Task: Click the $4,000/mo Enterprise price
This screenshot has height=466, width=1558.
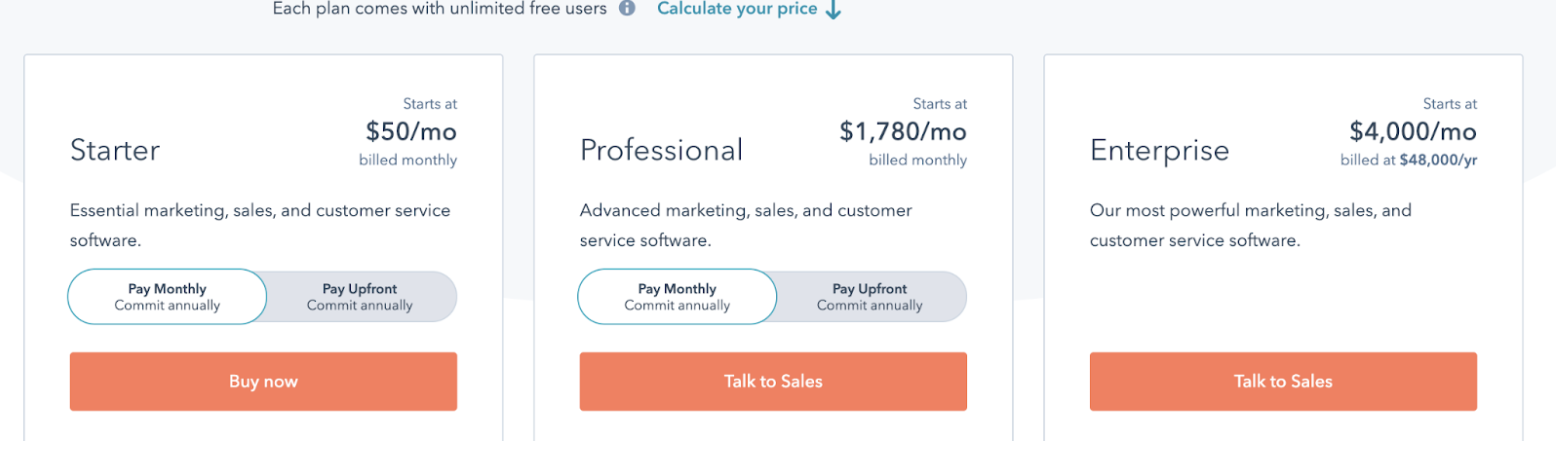Action: pos(1413,131)
